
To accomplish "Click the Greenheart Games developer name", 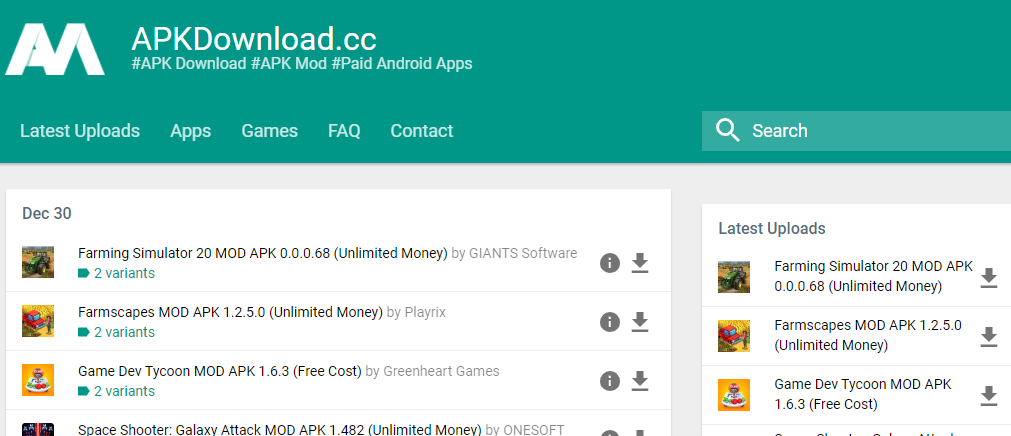I will (x=441, y=372).
